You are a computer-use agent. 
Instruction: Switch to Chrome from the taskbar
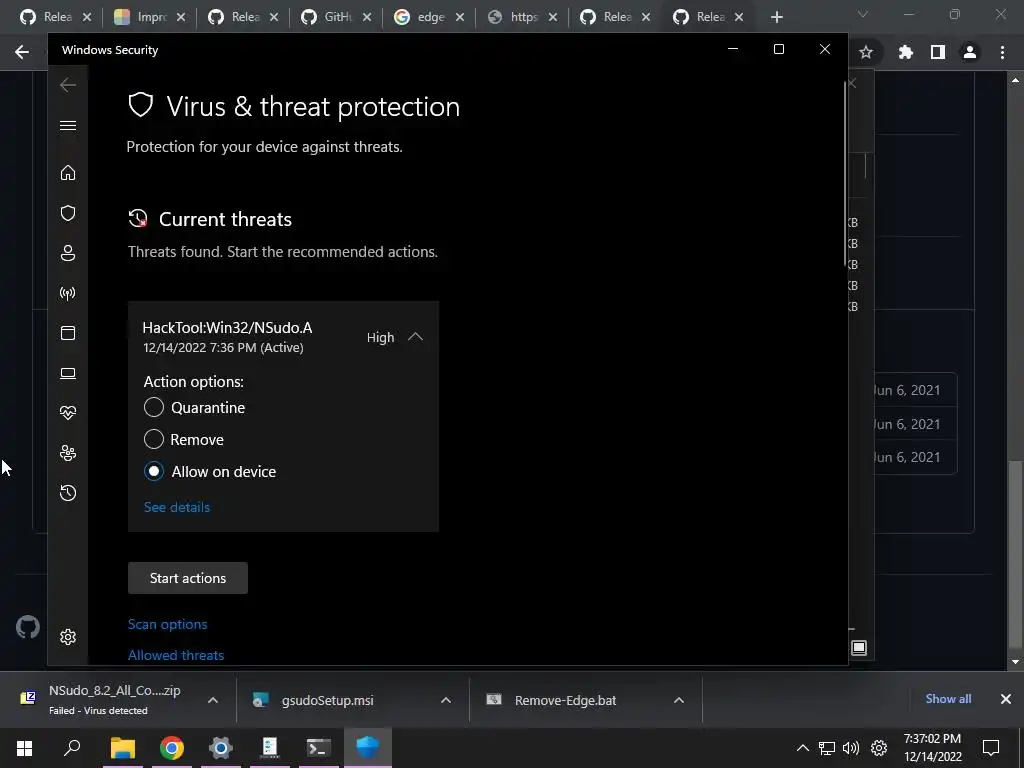click(x=172, y=748)
